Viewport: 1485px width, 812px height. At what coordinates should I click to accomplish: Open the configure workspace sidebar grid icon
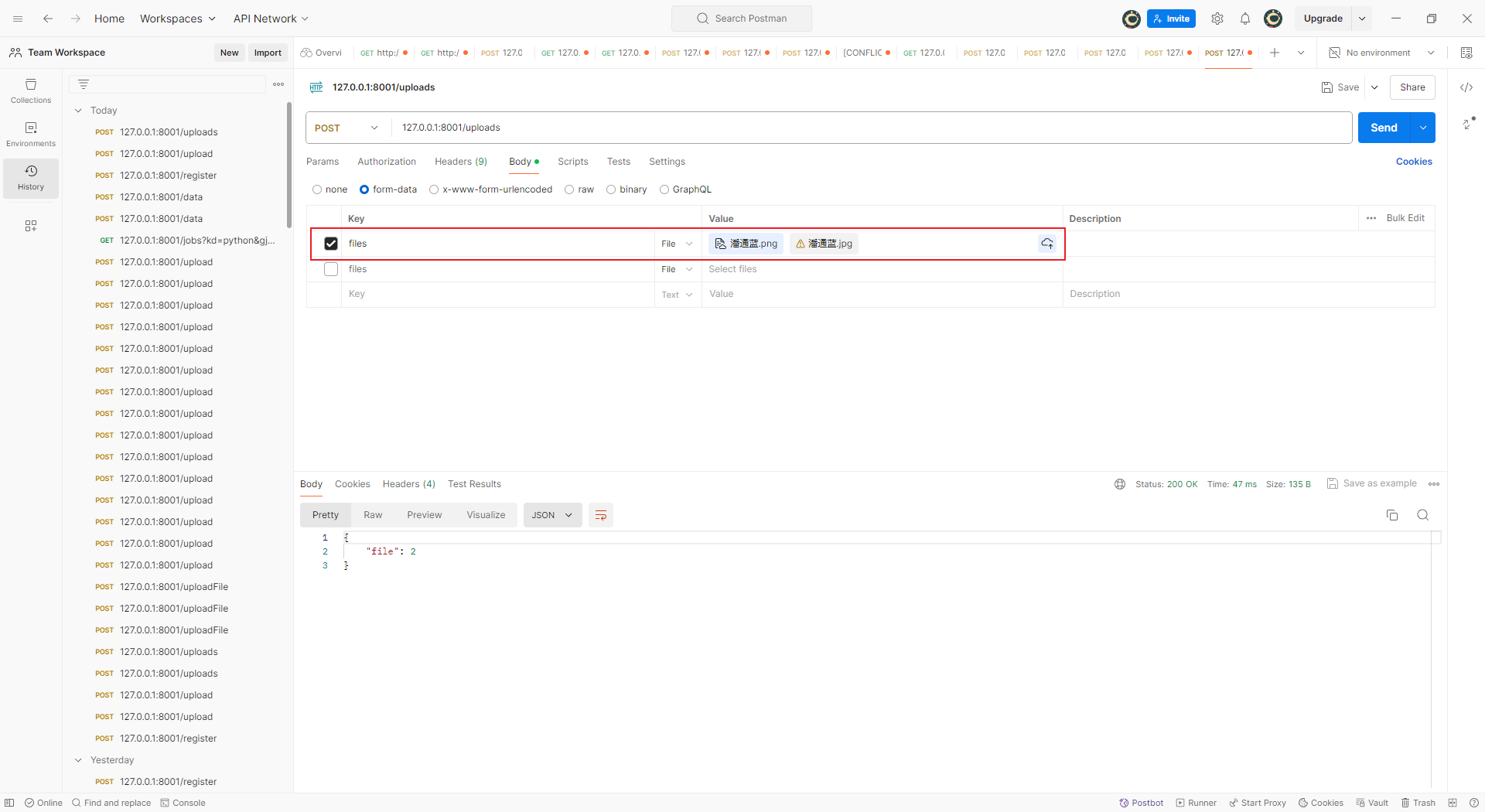pyautogui.click(x=31, y=226)
